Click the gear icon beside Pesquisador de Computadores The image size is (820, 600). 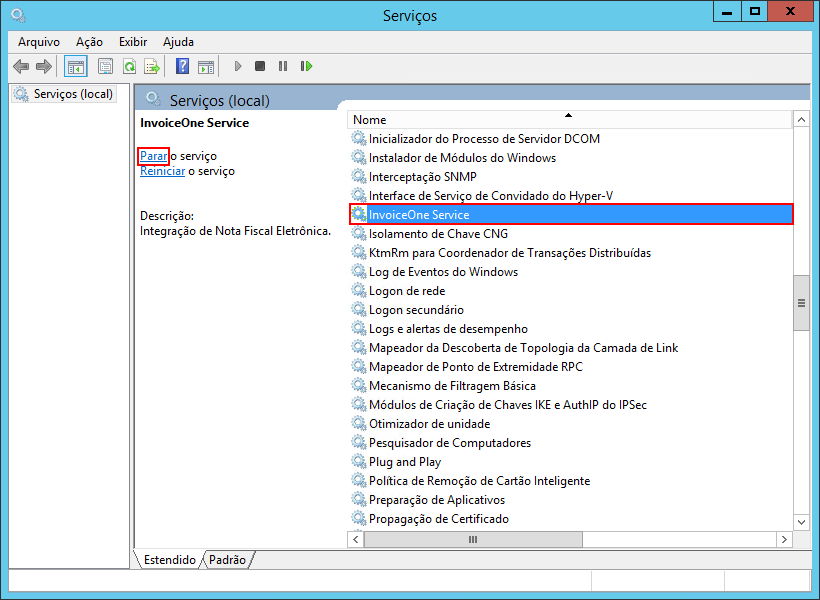(358, 442)
